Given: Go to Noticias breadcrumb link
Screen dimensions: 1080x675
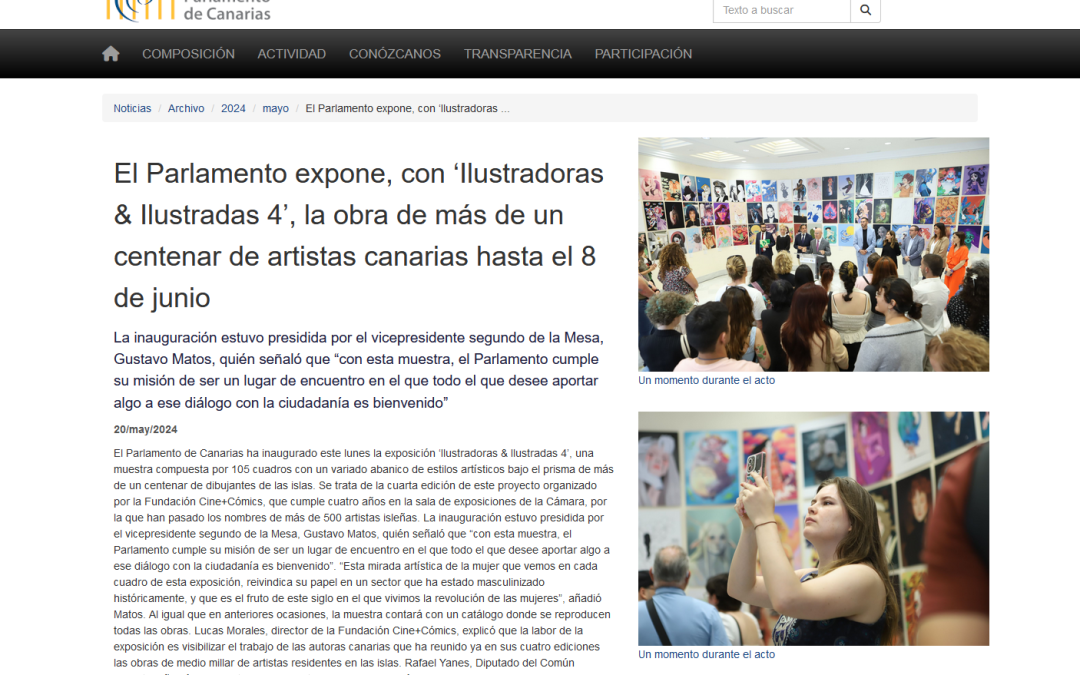Looking at the screenshot, I should coord(132,108).
